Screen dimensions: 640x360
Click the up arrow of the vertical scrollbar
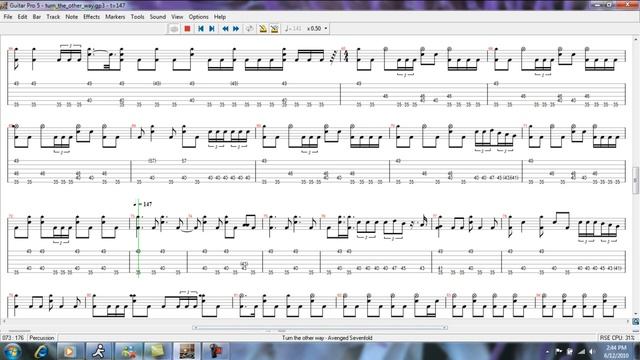click(x=636, y=39)
